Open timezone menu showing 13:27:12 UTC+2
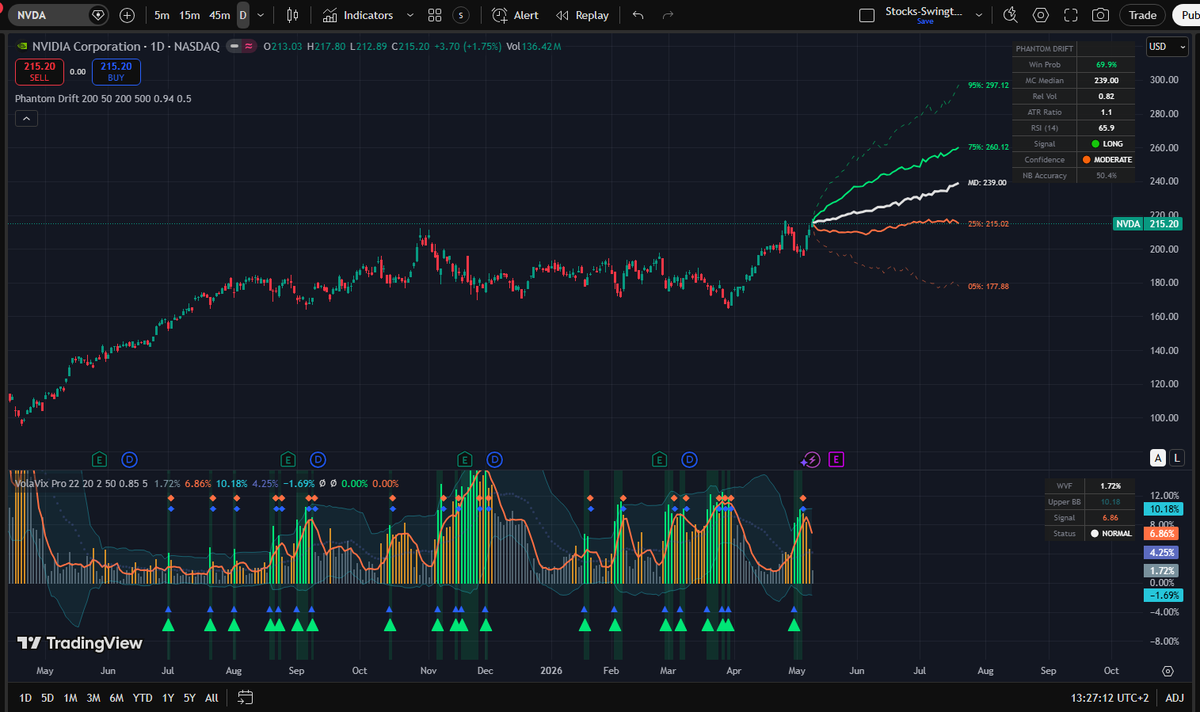The width and height of the screenshot is (1200, 712). tap(1109, 697)
